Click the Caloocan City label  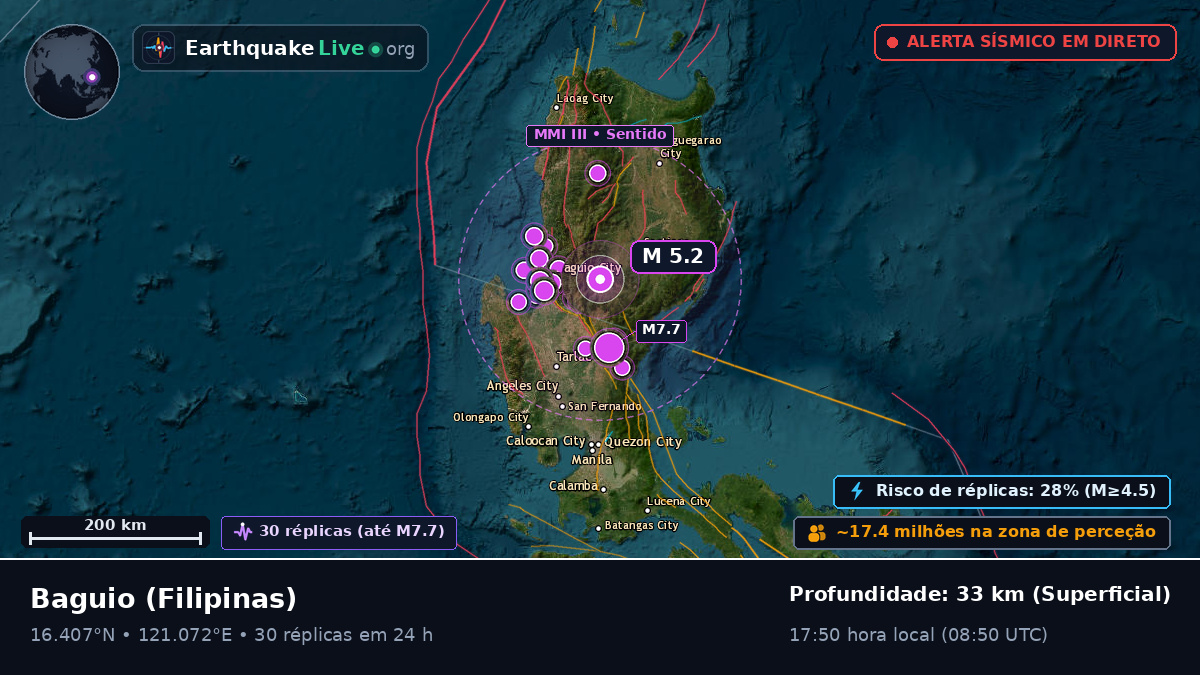coord(546,441)
